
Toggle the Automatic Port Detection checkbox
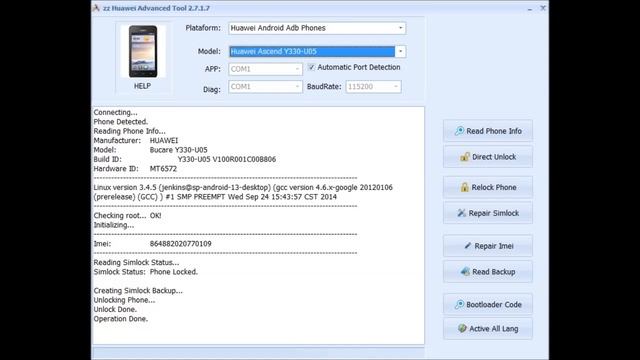(311, 67)
